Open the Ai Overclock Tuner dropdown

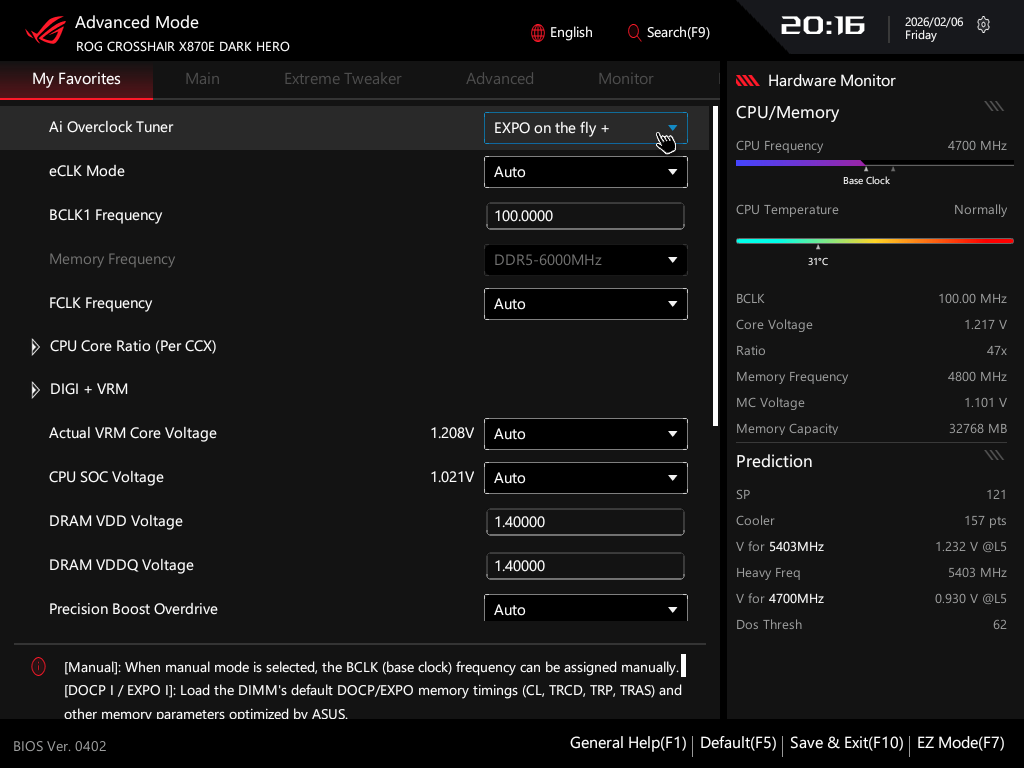pos(585,128)
